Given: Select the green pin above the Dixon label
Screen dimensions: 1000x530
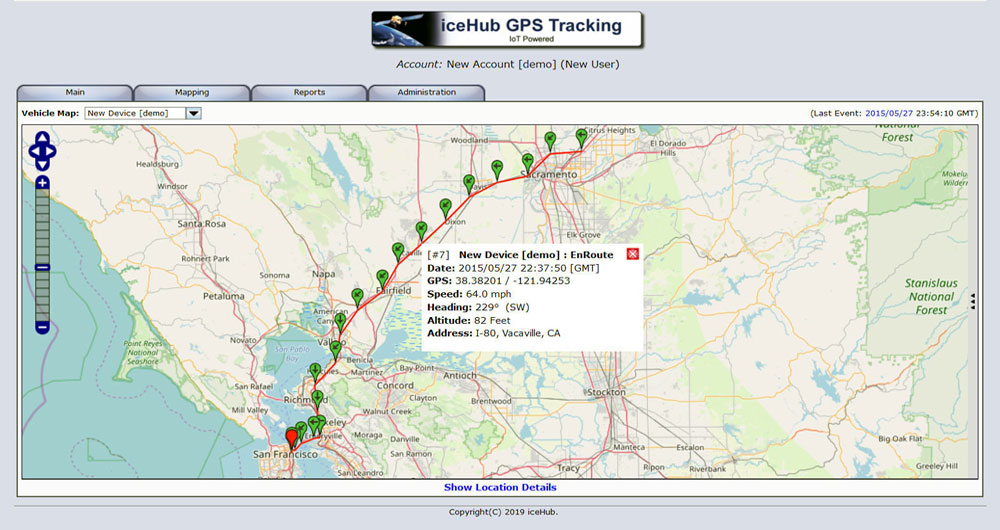Looking at the screenshot, I should coord(445,208).
